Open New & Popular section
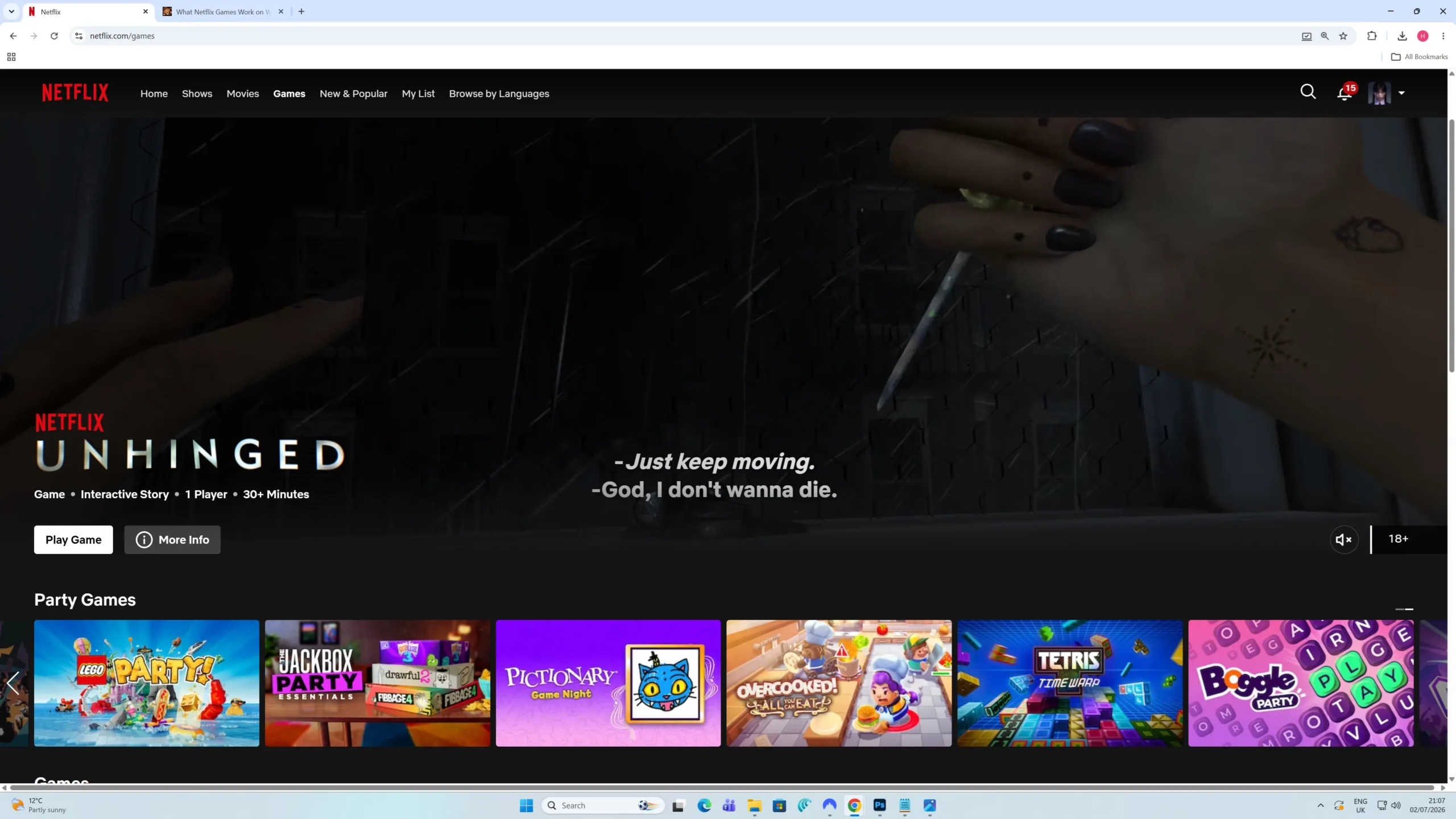 353,94
